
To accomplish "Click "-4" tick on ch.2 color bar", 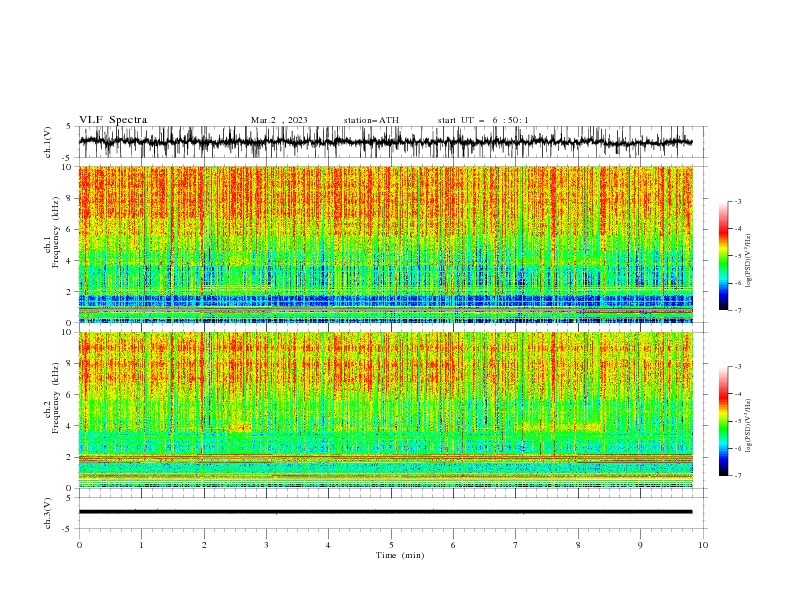I will (x=738, y=394).
